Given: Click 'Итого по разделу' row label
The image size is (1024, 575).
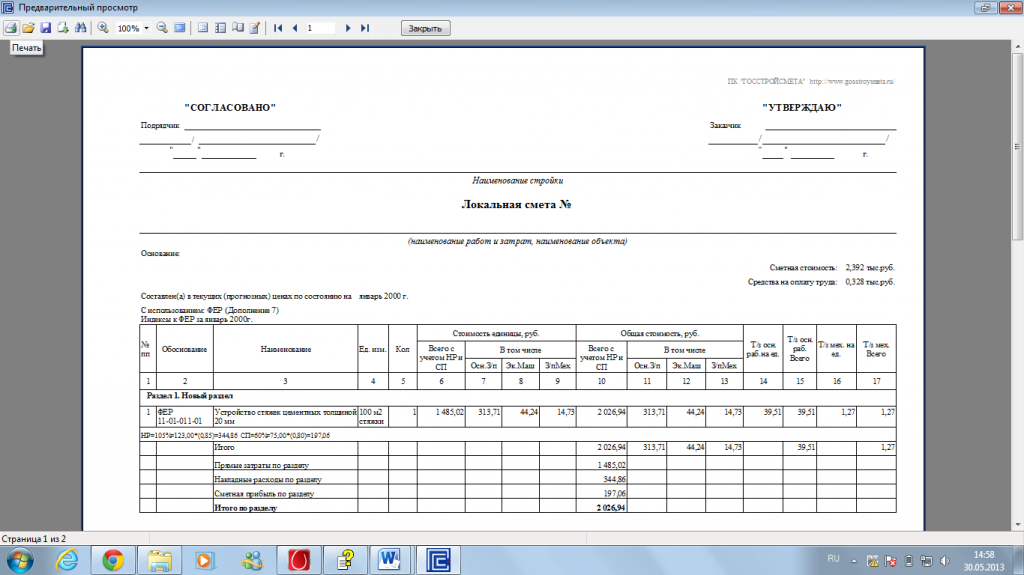Looking at the screenshot, I should click(246, 508).
